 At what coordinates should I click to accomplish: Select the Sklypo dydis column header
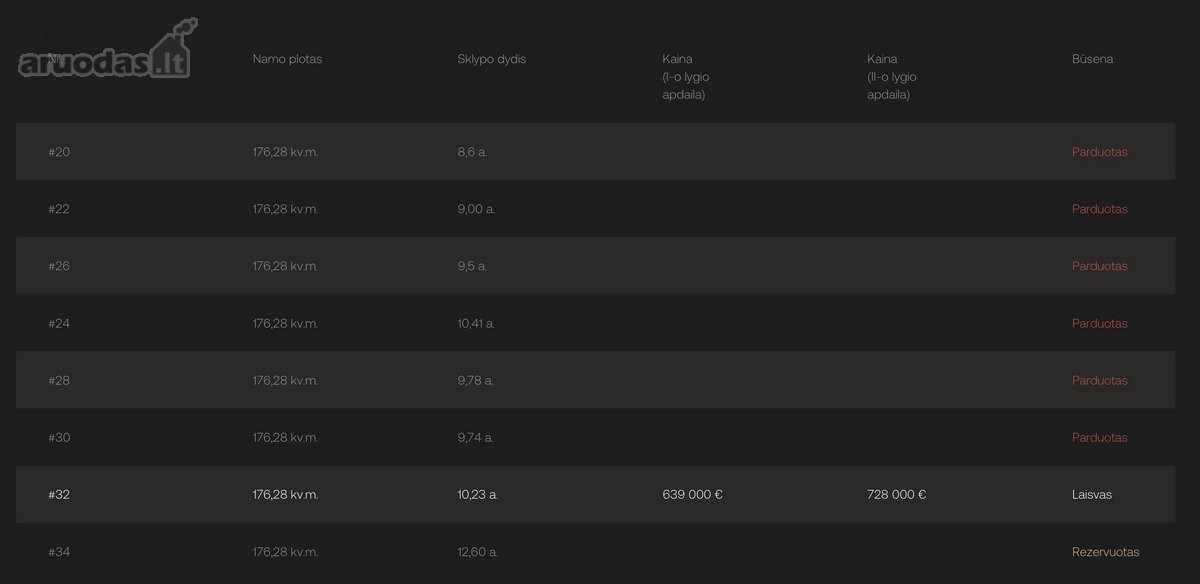[x=491, y=59]
